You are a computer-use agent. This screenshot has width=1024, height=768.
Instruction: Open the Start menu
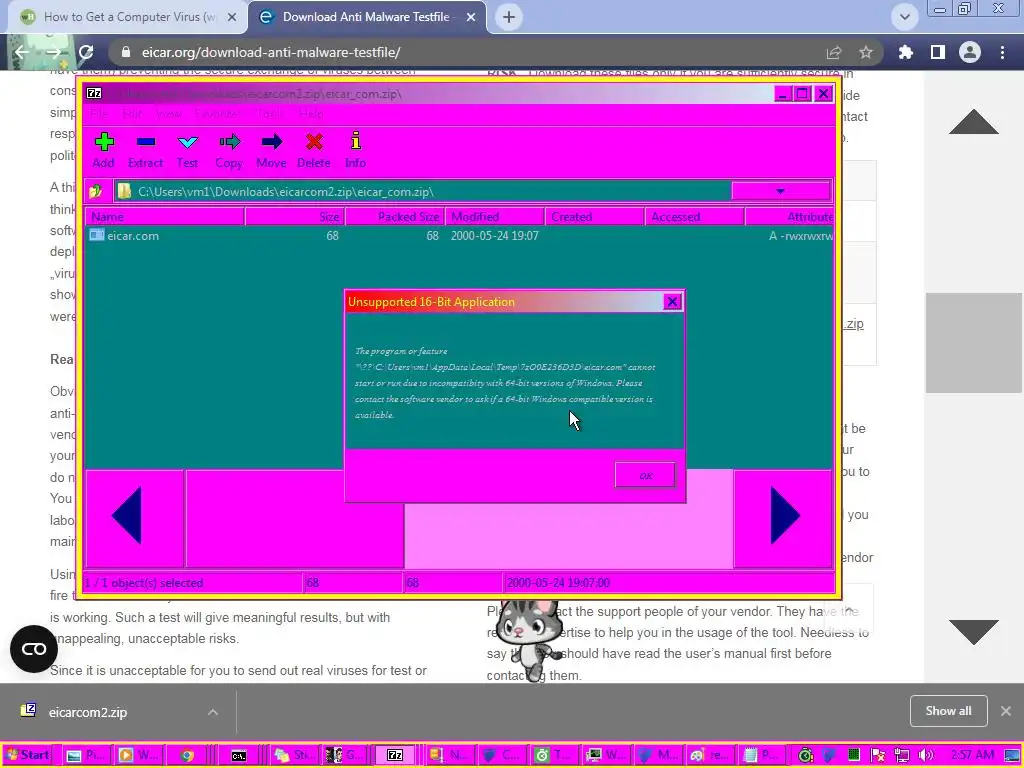pyautogui.click(x=27, y=755)
